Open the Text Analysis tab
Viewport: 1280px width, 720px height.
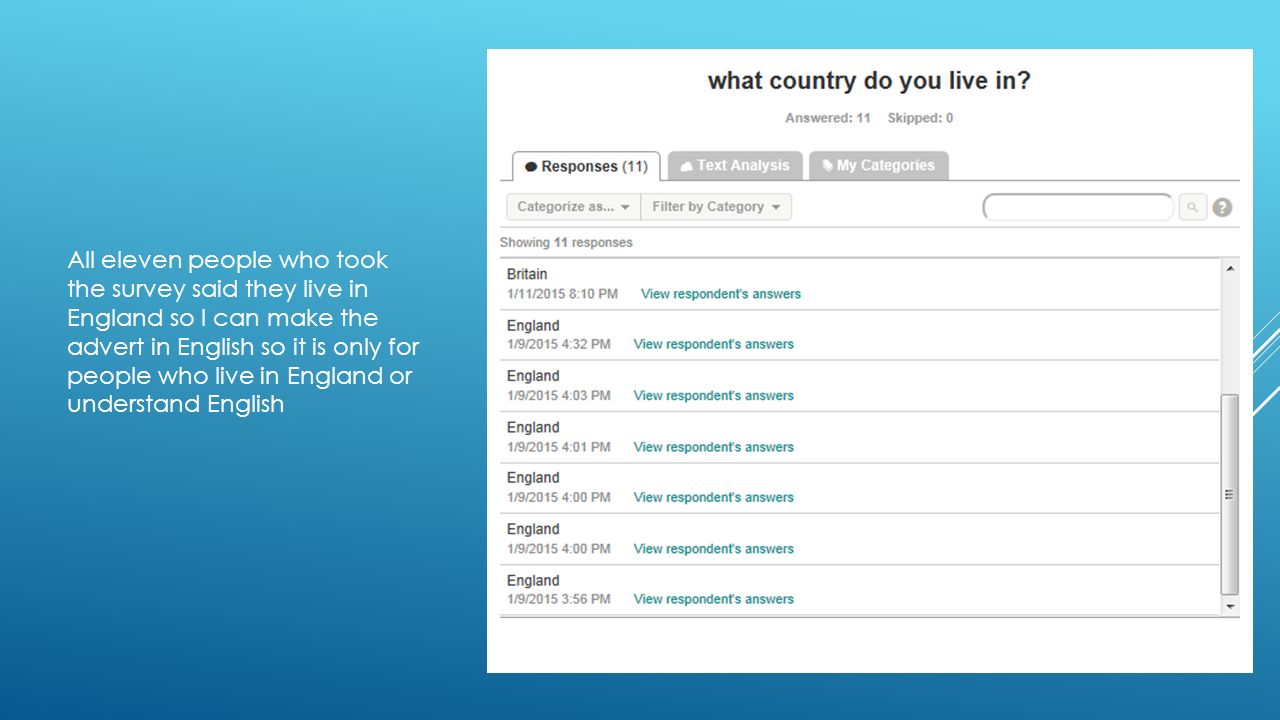[x=735, y=166]
